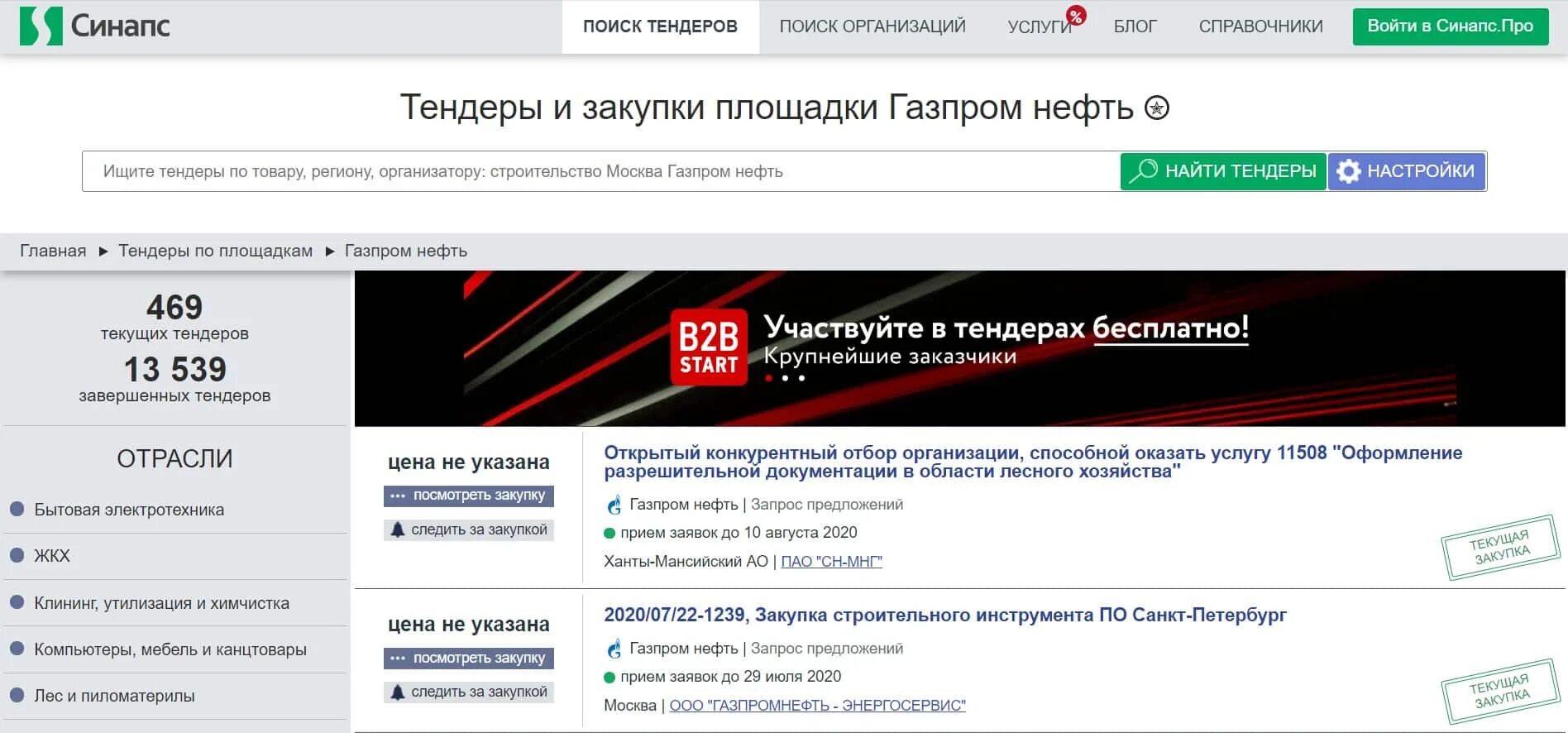Open ПАО "СН-МНГ" organization link
1568x733 pixels.
831,562
